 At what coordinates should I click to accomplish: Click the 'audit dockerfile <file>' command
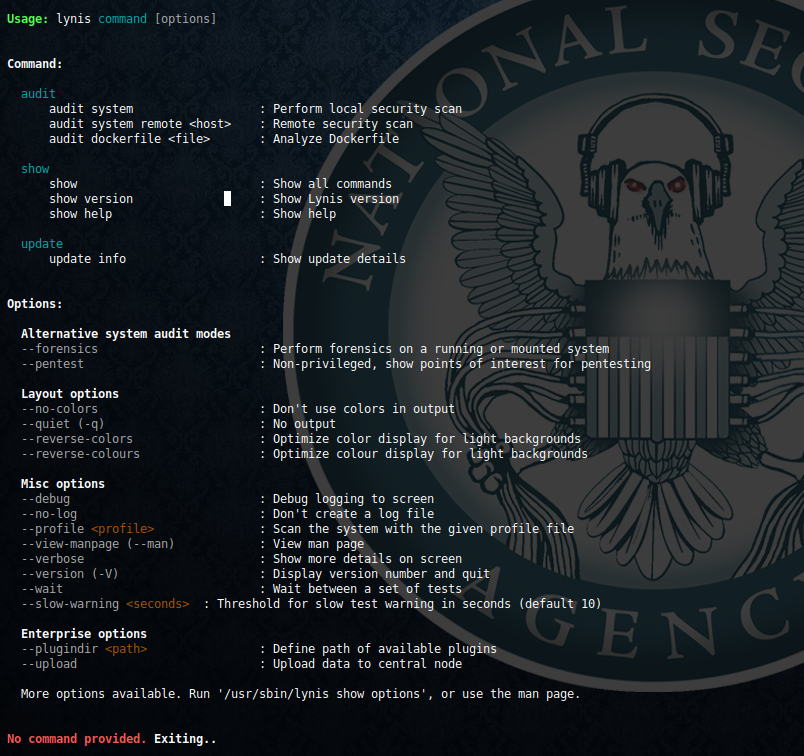[x=129, y=139]
